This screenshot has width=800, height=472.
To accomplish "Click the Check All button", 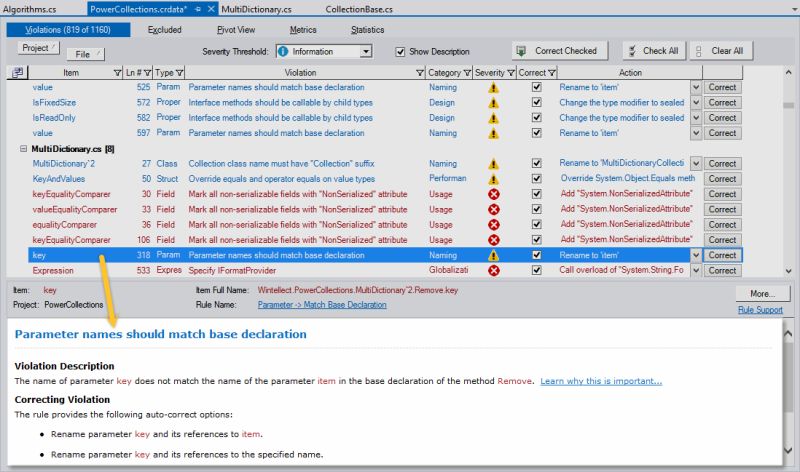I will 654,51.
